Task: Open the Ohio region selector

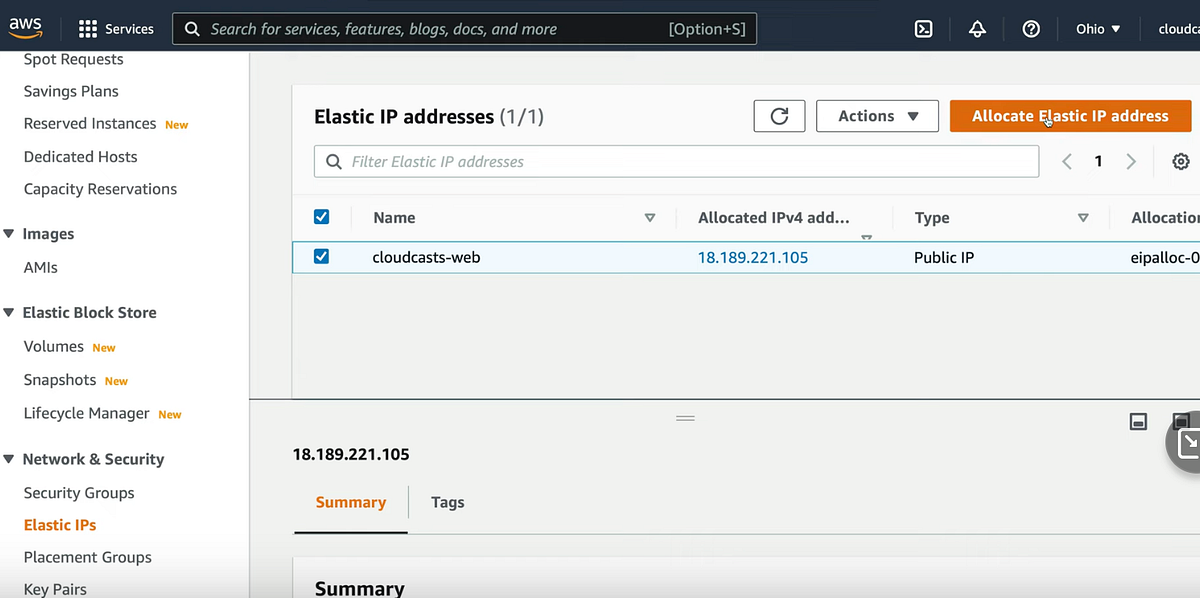Action: (1097, 28)
